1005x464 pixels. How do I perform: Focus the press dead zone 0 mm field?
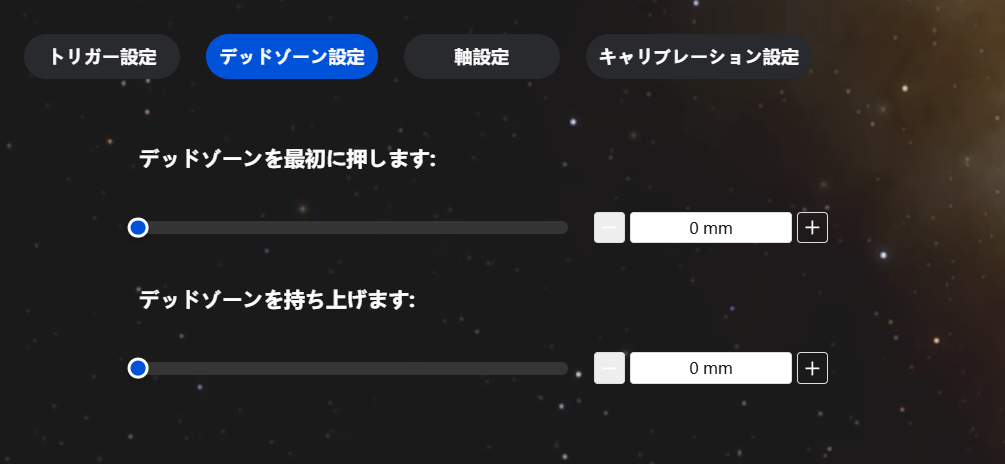(711, 228)
